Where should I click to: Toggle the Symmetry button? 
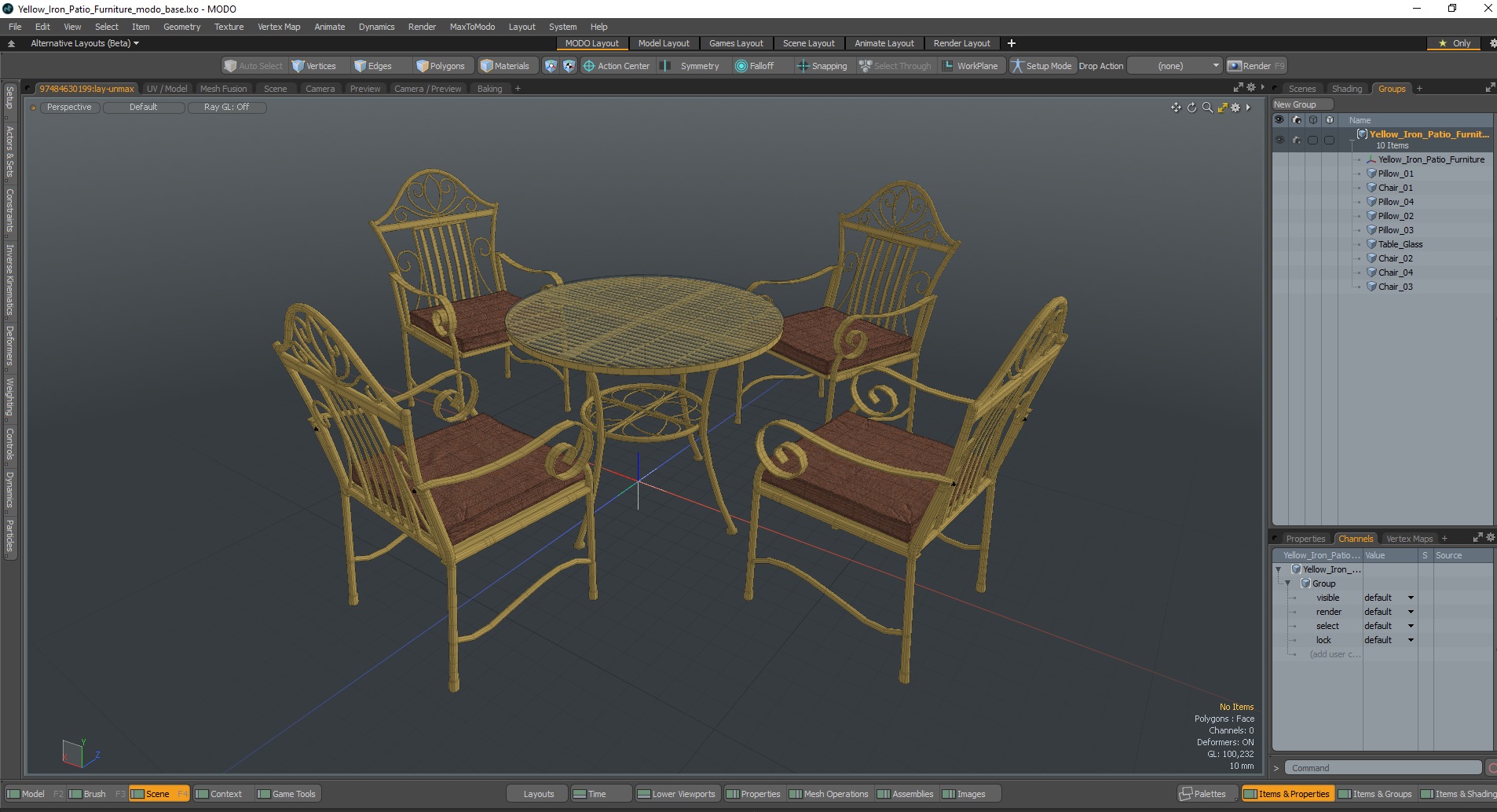click(x=690, y=66)
